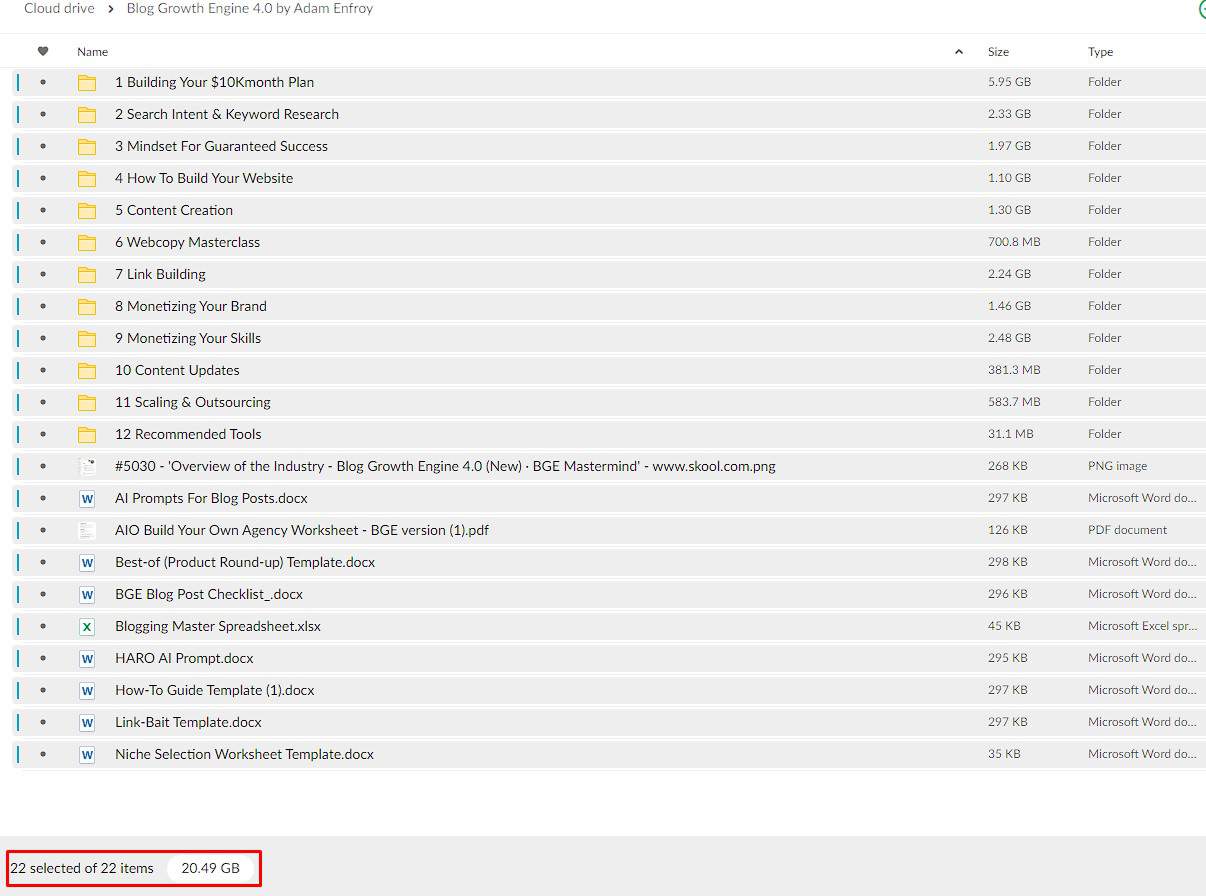
Task: Select the Word icon beside "HARO AI Prompt.docx"
Action: [x=87, y=658]
